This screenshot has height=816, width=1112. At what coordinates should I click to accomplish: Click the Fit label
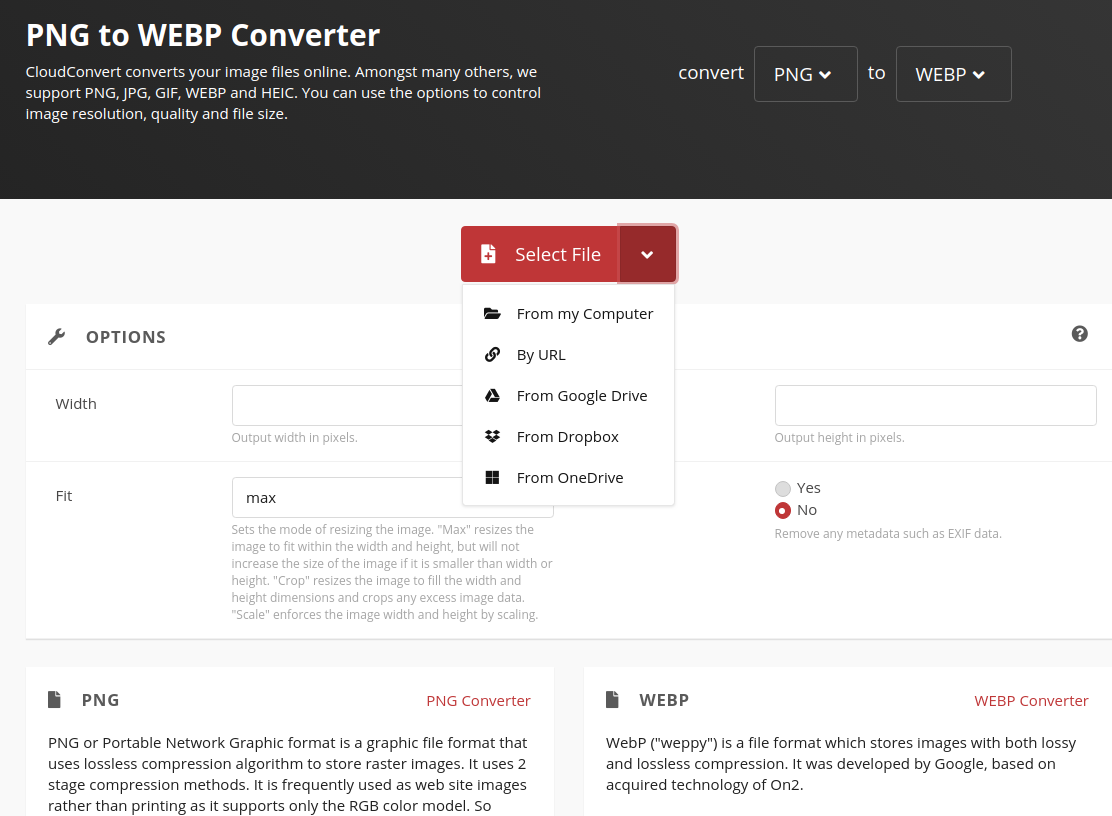[x=64, y=496]
